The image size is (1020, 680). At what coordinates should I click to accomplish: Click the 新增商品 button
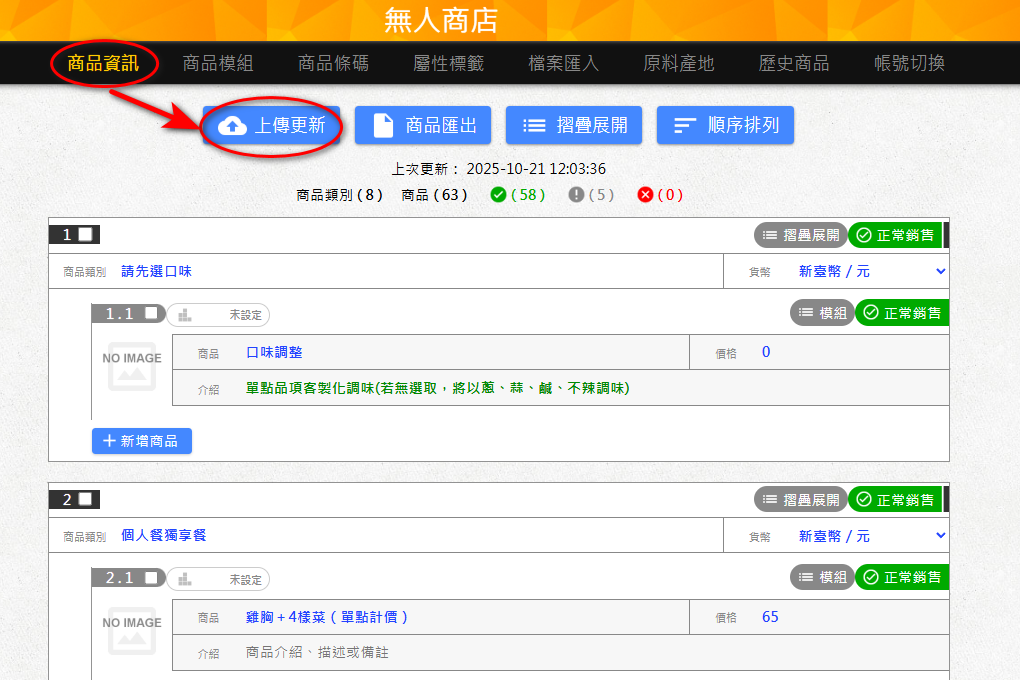pos(141,441)
